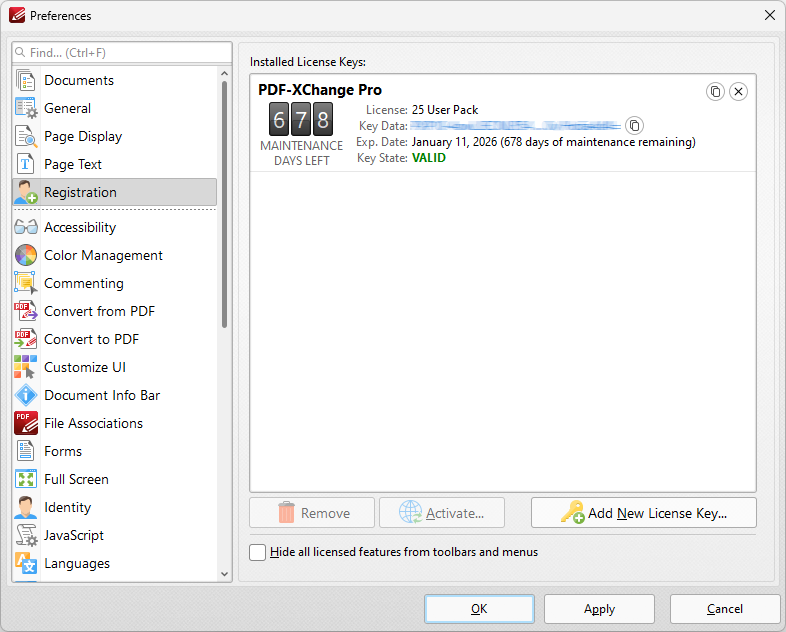Click the VALID key state text

pyautogui.click(x=429, y=158)
